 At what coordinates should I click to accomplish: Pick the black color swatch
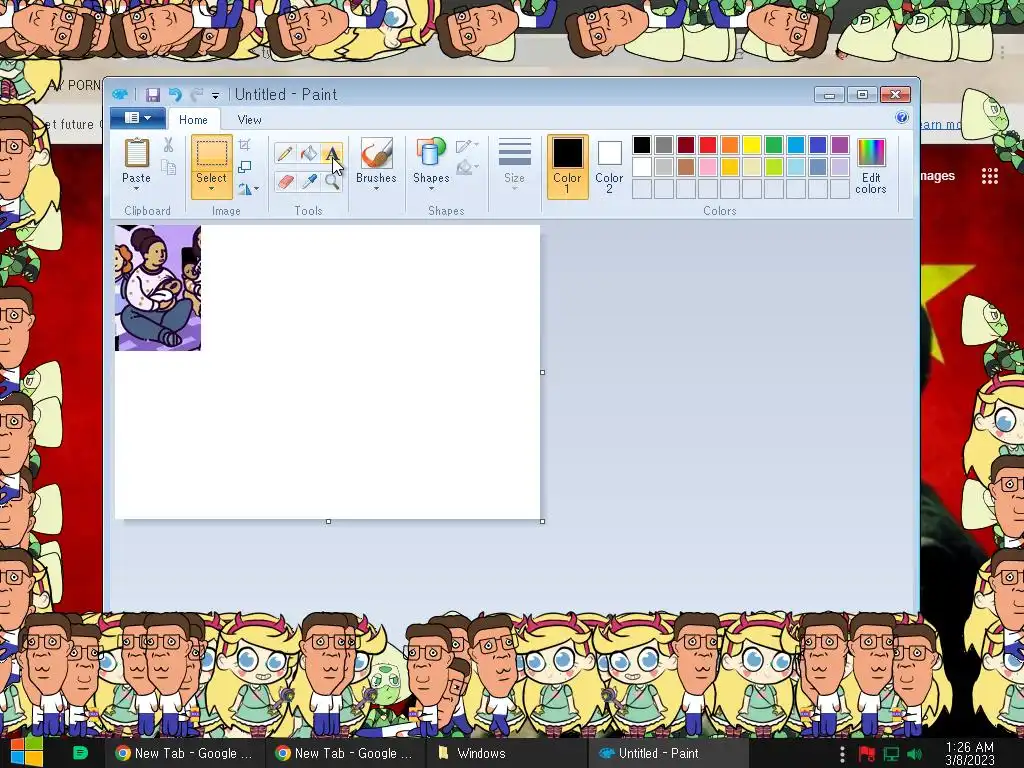coord(642,145)
